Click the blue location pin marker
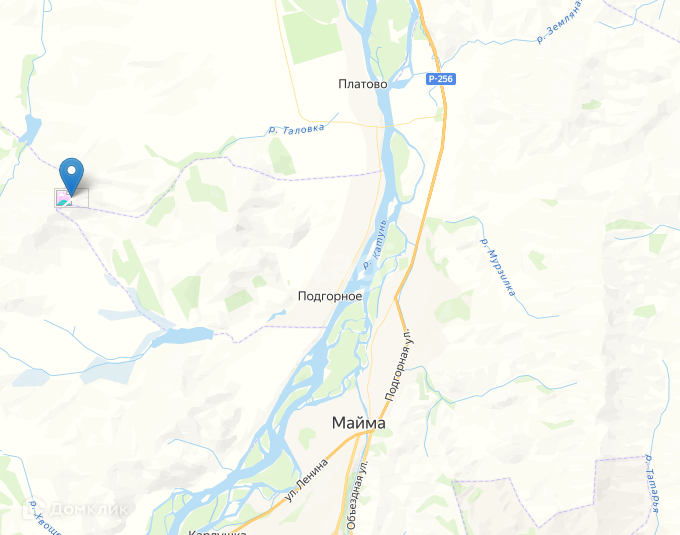 [72, 176]
